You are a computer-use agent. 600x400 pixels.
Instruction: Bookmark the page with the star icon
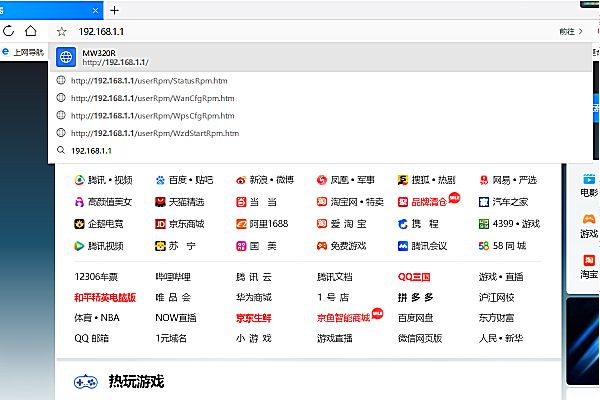tap(62, 31)
